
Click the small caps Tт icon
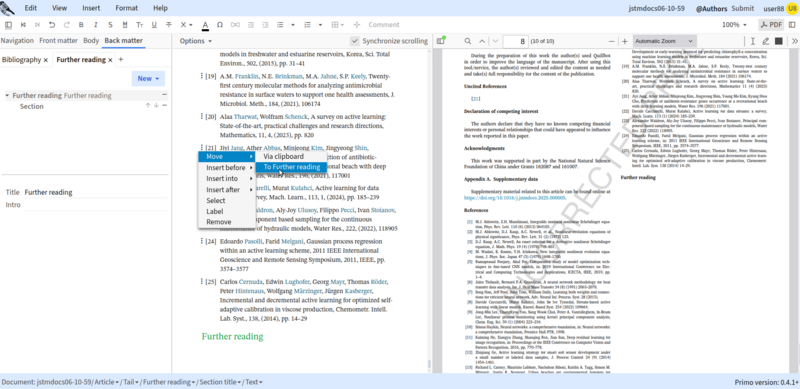[x=139, y=25]
